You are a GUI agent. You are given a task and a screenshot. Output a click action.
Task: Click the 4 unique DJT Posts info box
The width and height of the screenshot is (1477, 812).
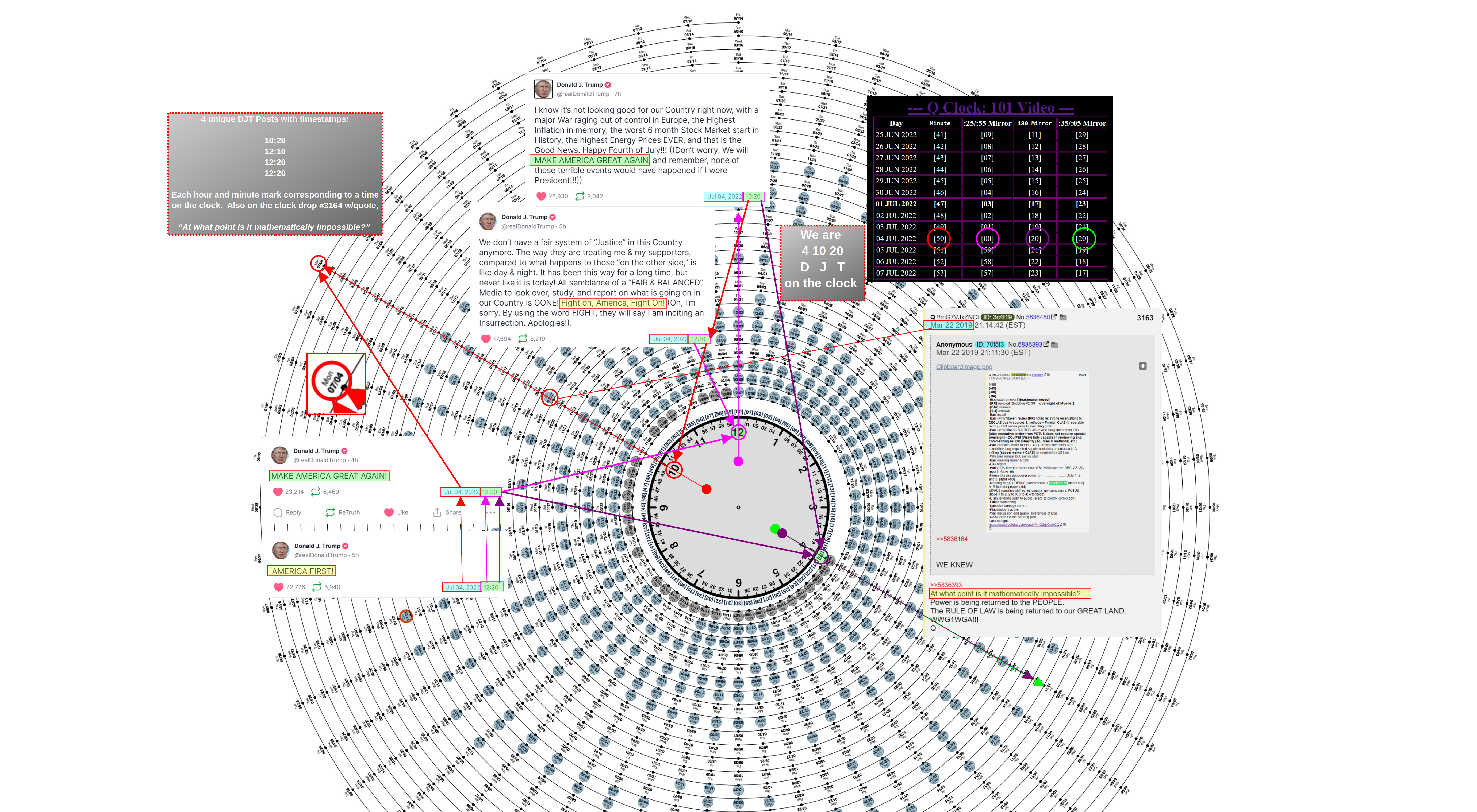(x=275, y=174)
